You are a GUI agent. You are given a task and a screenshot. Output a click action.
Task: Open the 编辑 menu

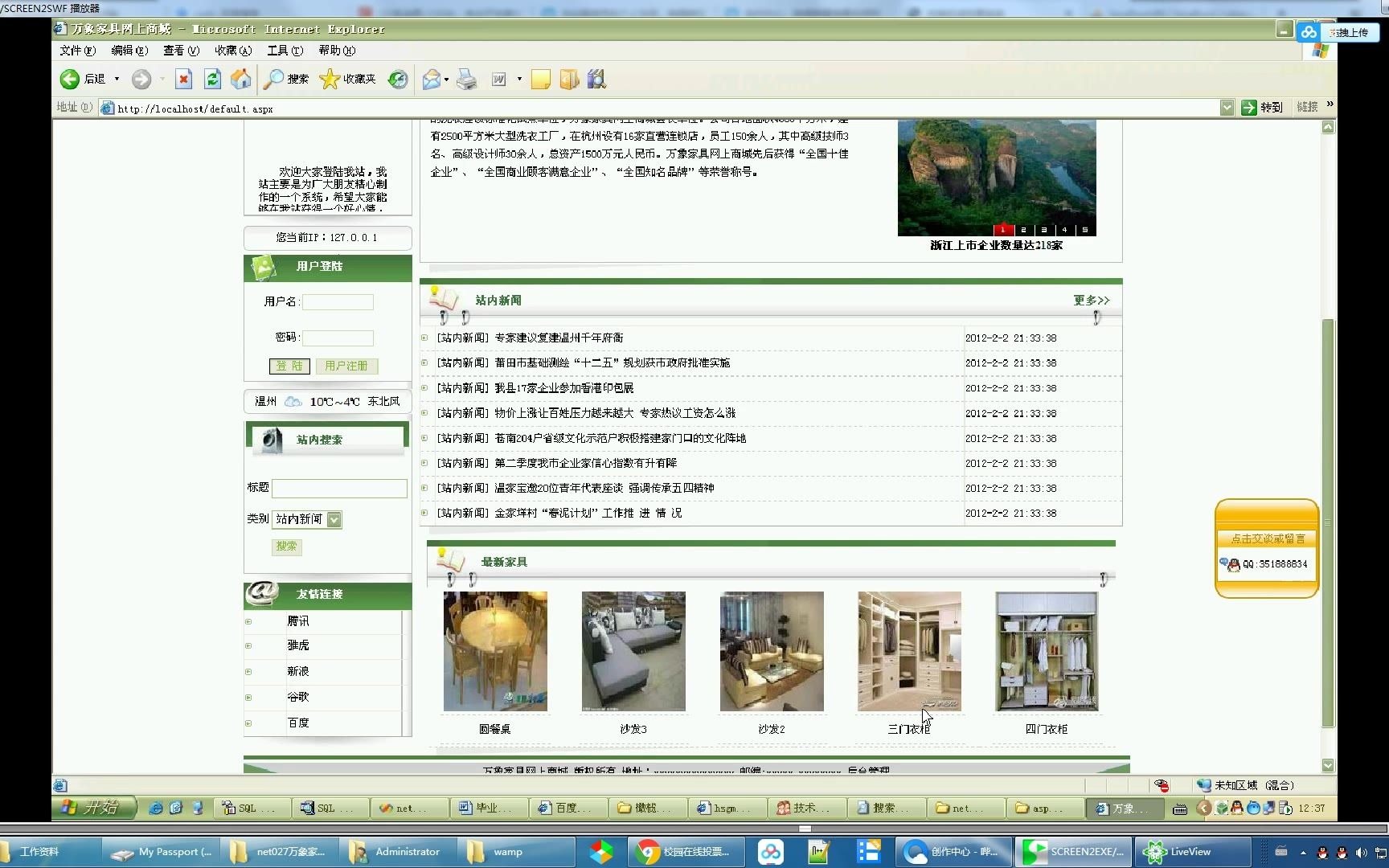[129, 51]
